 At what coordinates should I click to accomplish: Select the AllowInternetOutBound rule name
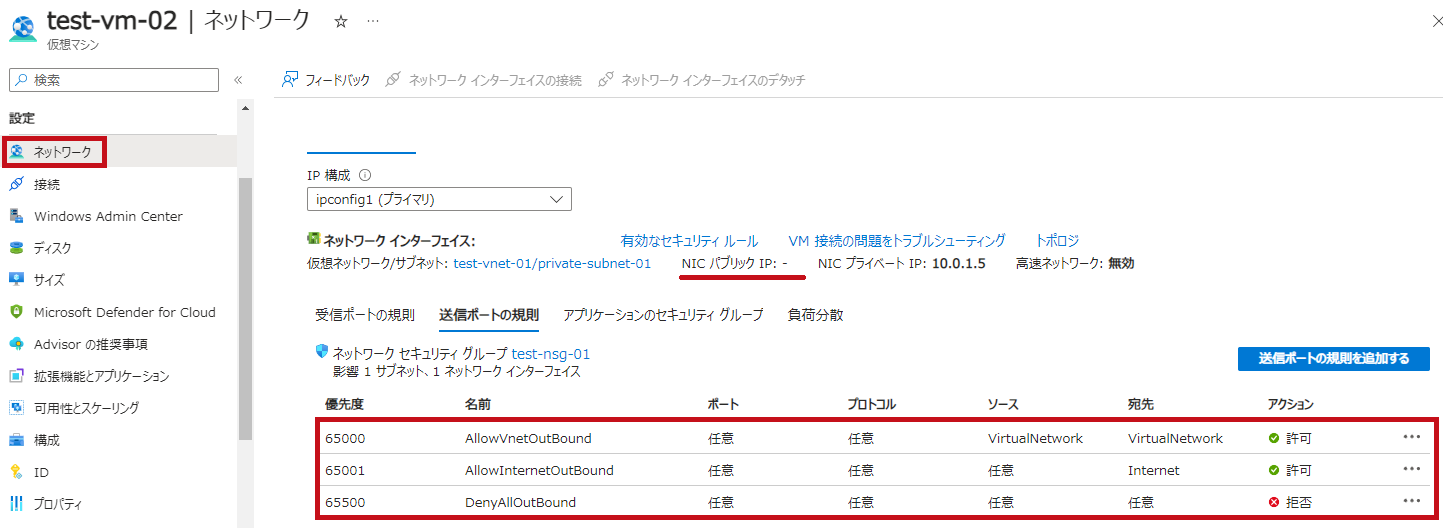[539, 470]
